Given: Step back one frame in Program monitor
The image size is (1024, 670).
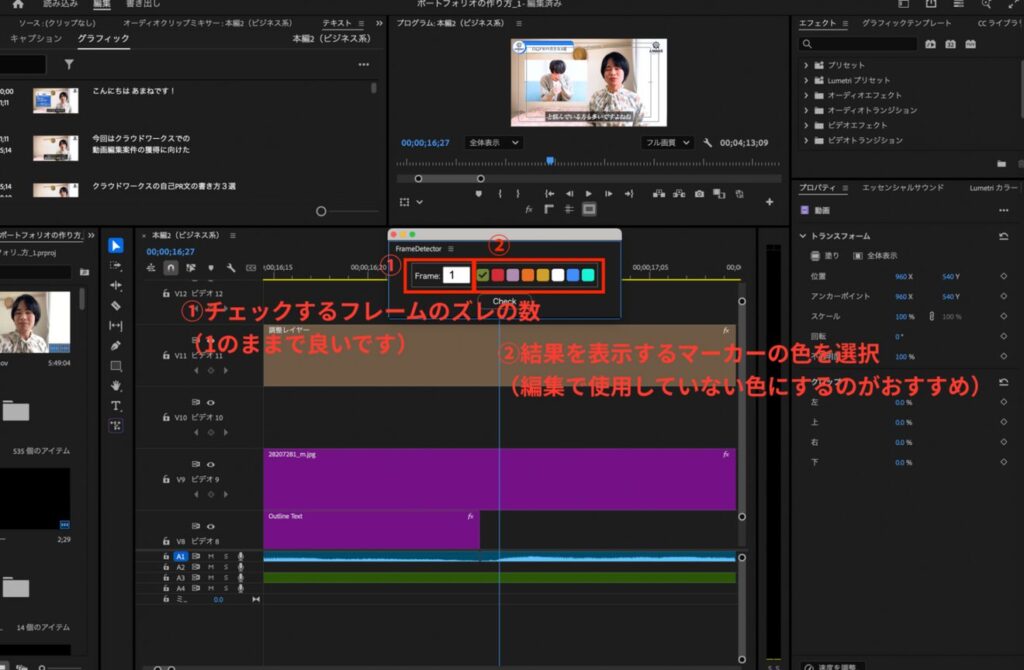Looking at the screenshot, I should (x=569, y=194).
